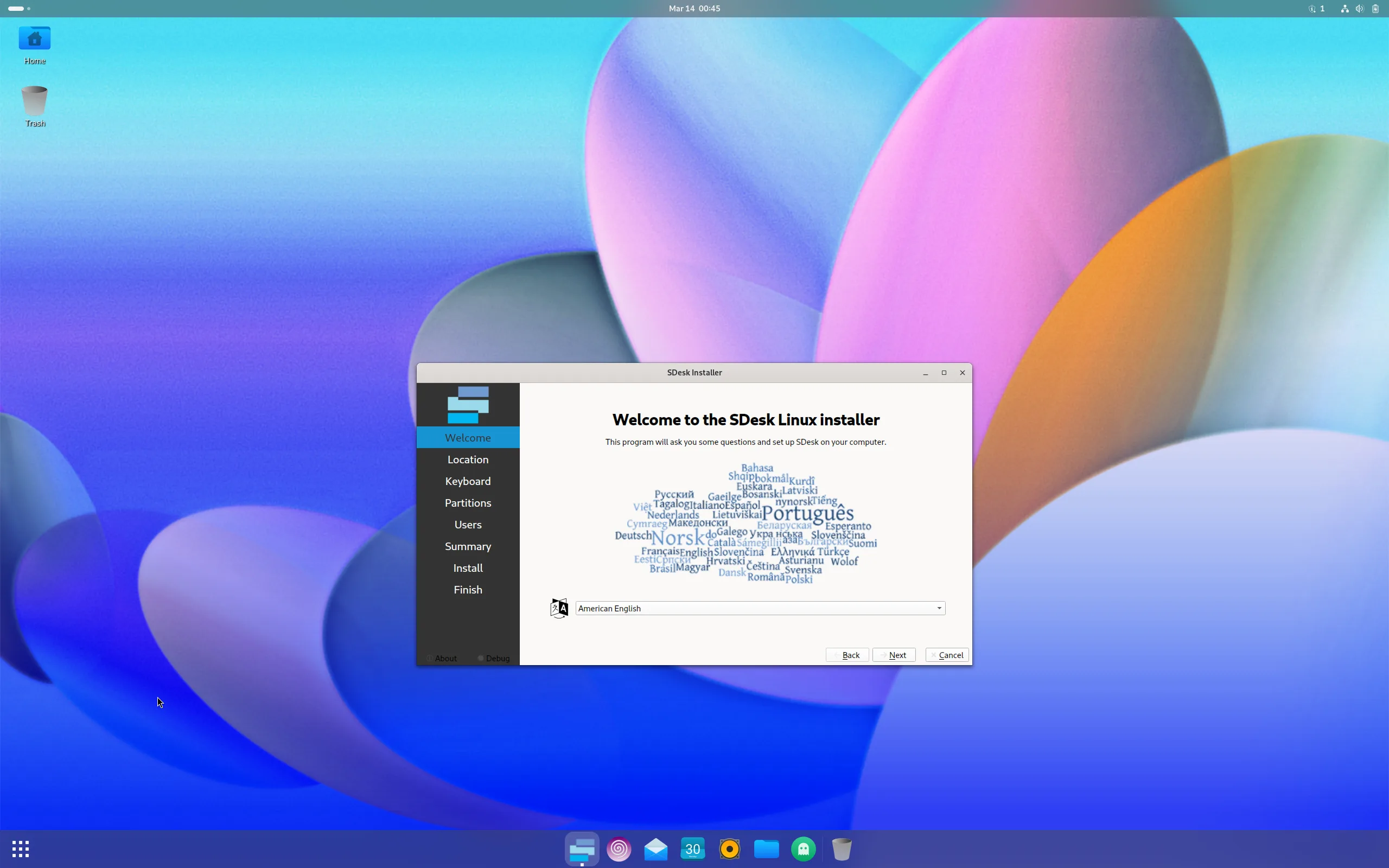
Task: Select the Partitions step in the installer sidebar
Action: pos(468,502)
